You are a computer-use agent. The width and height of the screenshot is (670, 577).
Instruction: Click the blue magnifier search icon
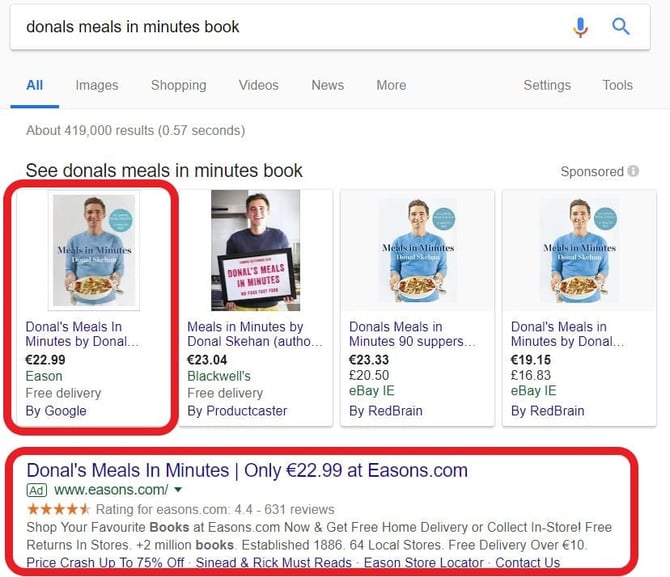click(x=621, y=27)
